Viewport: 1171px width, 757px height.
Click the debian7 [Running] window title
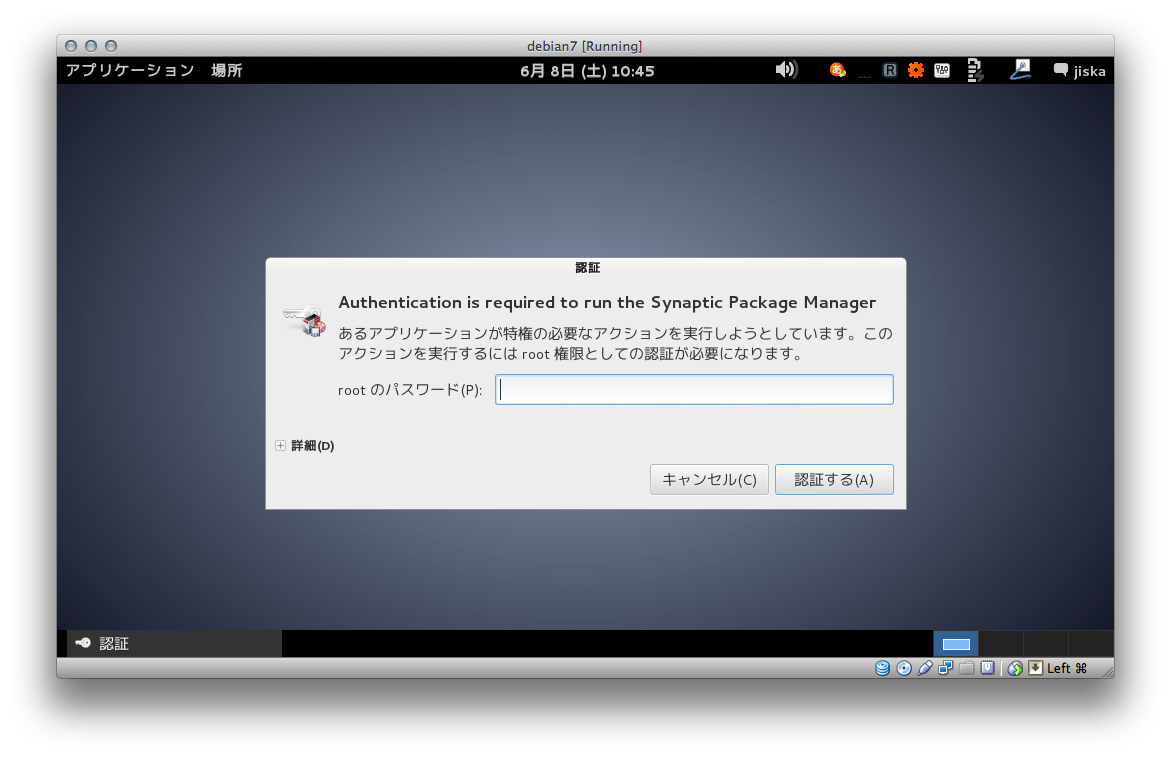(584, 46)
